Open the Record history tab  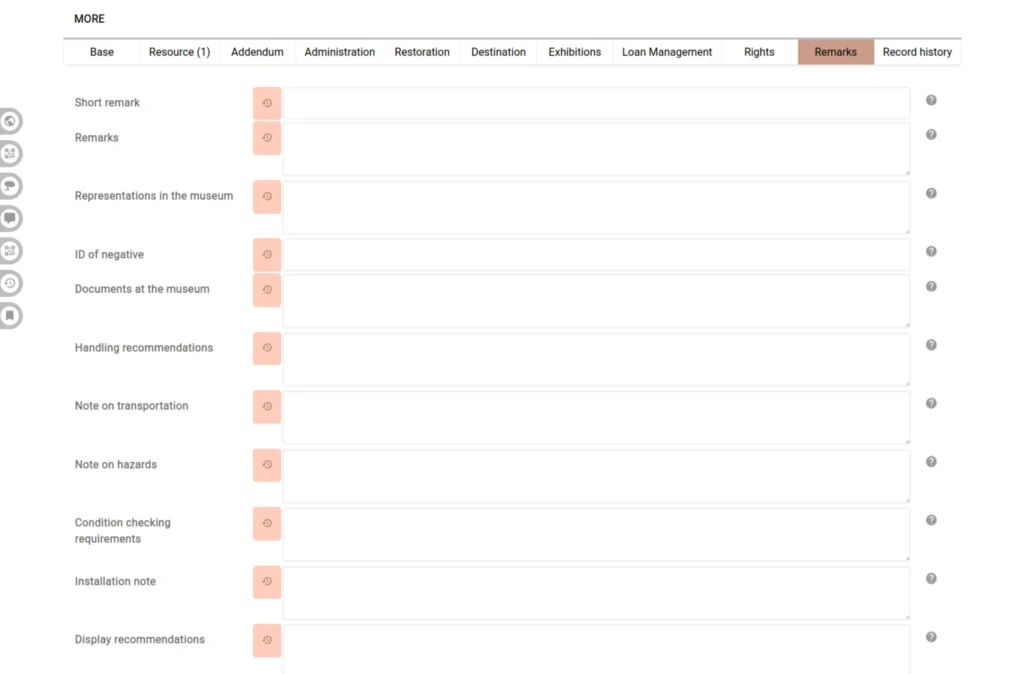point(917,52)
